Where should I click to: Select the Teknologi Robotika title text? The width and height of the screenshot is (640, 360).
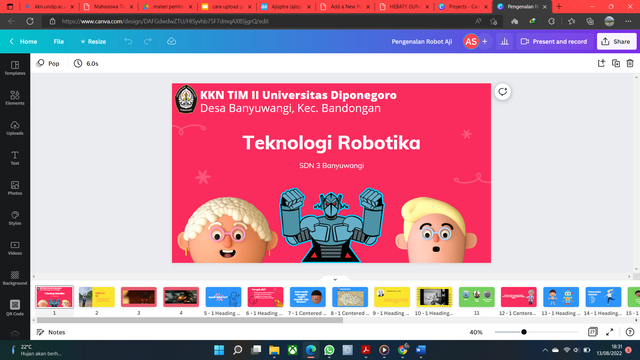[331, 143]
